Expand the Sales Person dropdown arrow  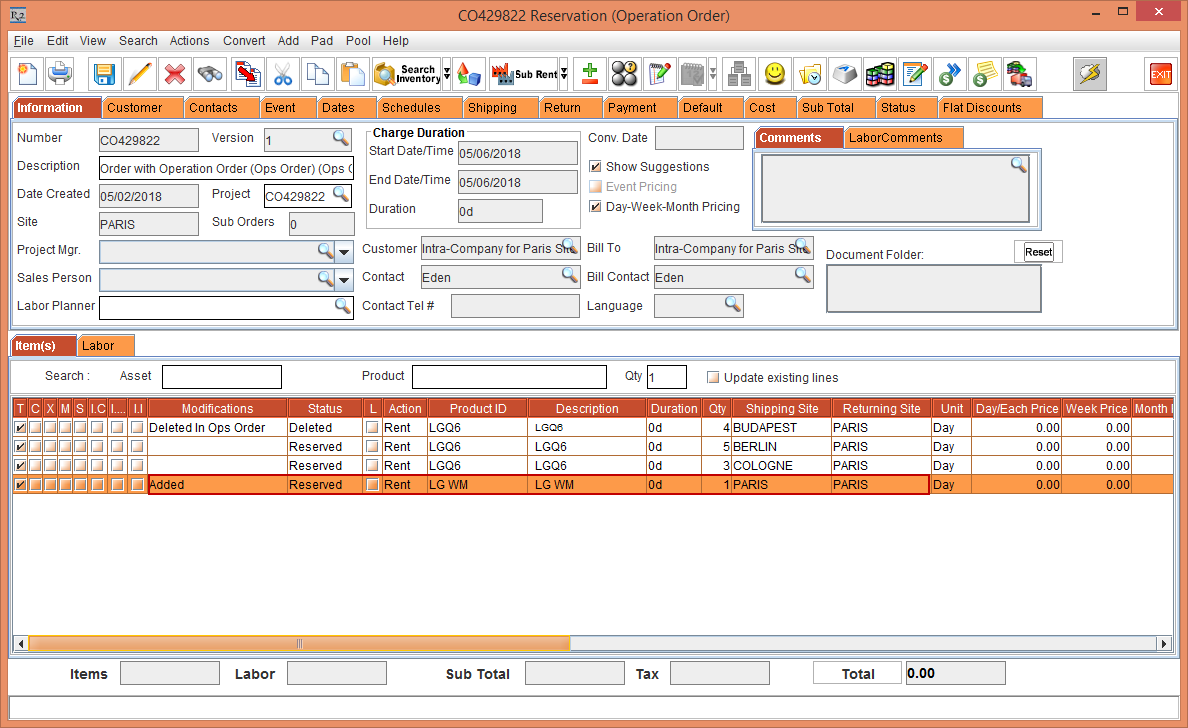pos(344,279)
